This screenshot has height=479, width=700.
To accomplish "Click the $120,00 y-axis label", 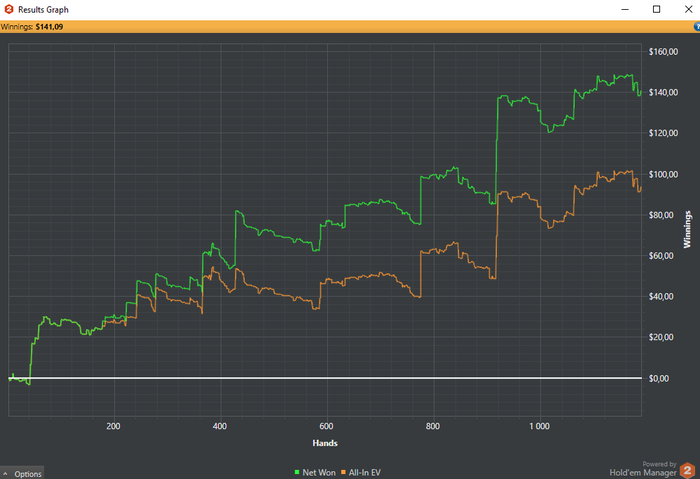I will (x=663, y=133).
